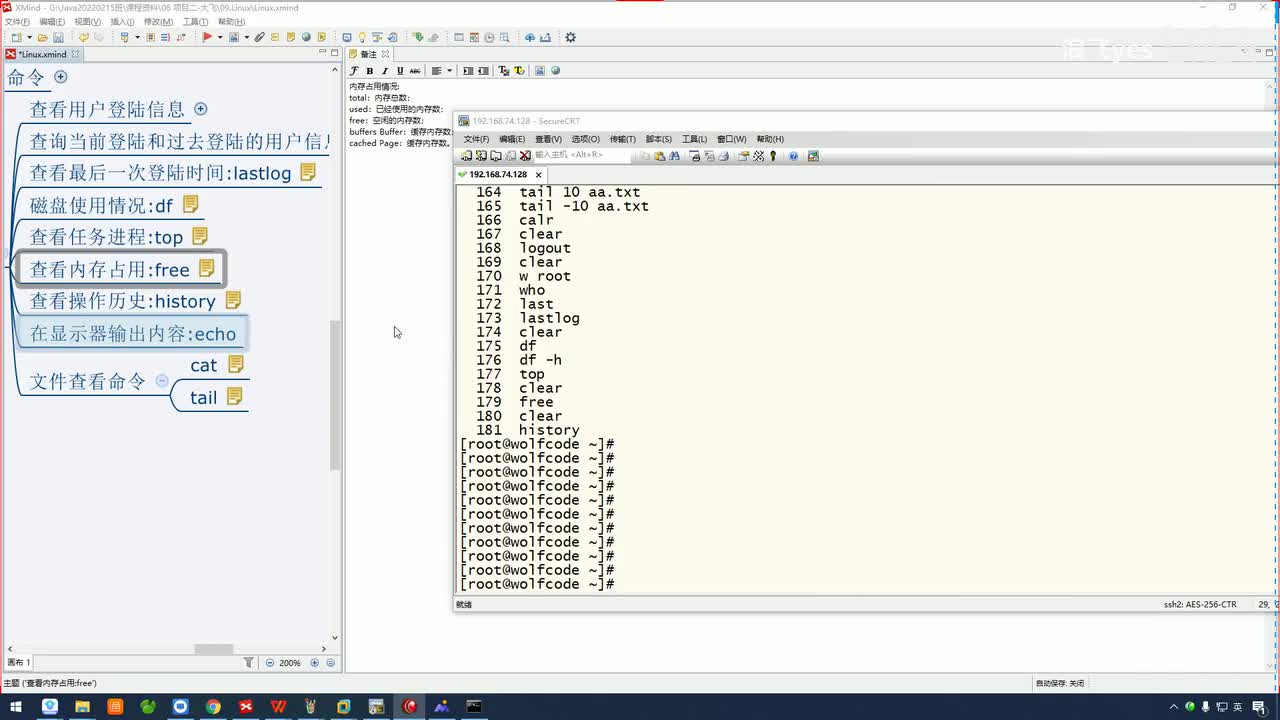Zoom out with the minus button

point(269,662)
